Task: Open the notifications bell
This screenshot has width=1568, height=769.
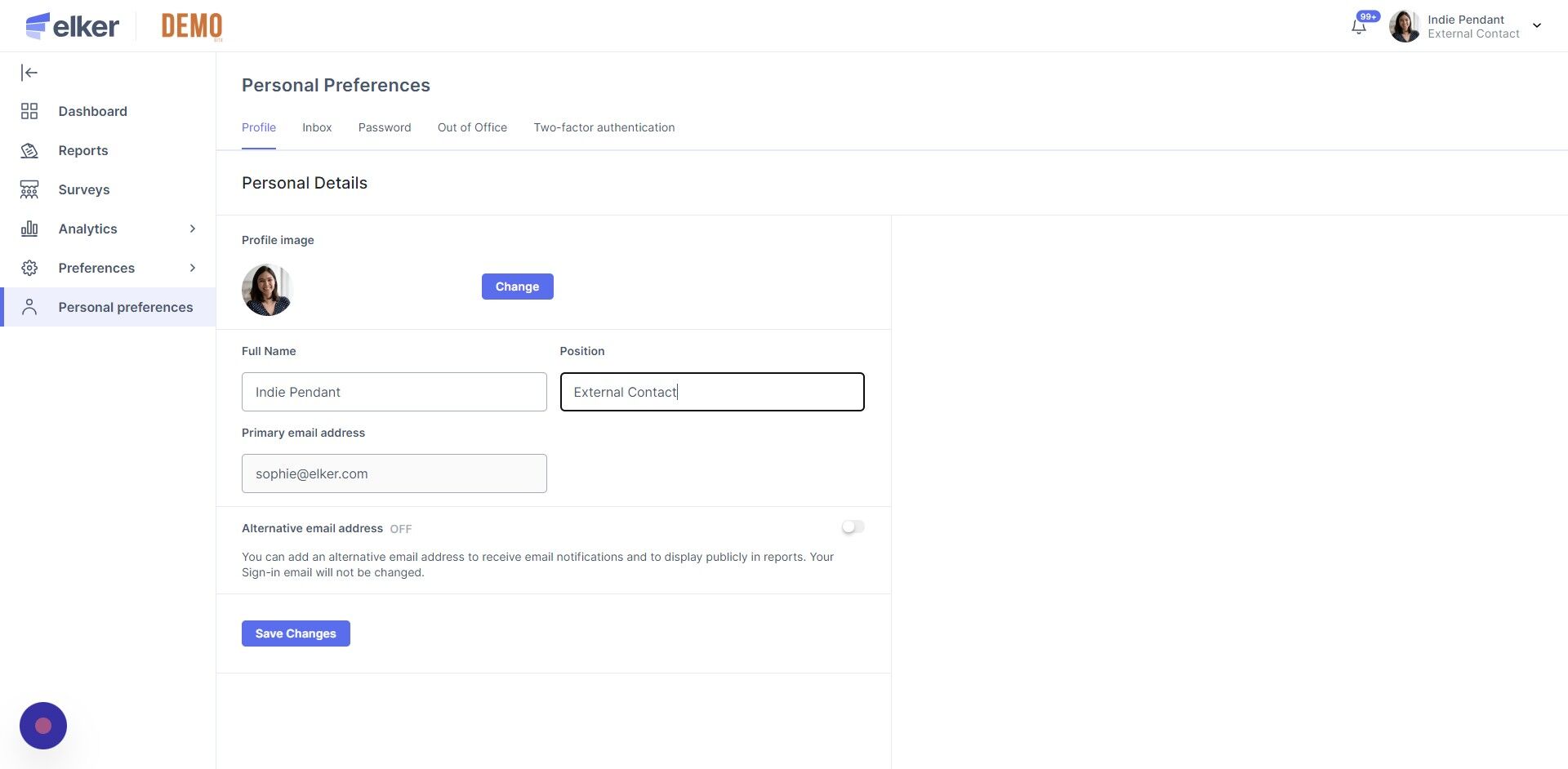Action: (1359, 26)
